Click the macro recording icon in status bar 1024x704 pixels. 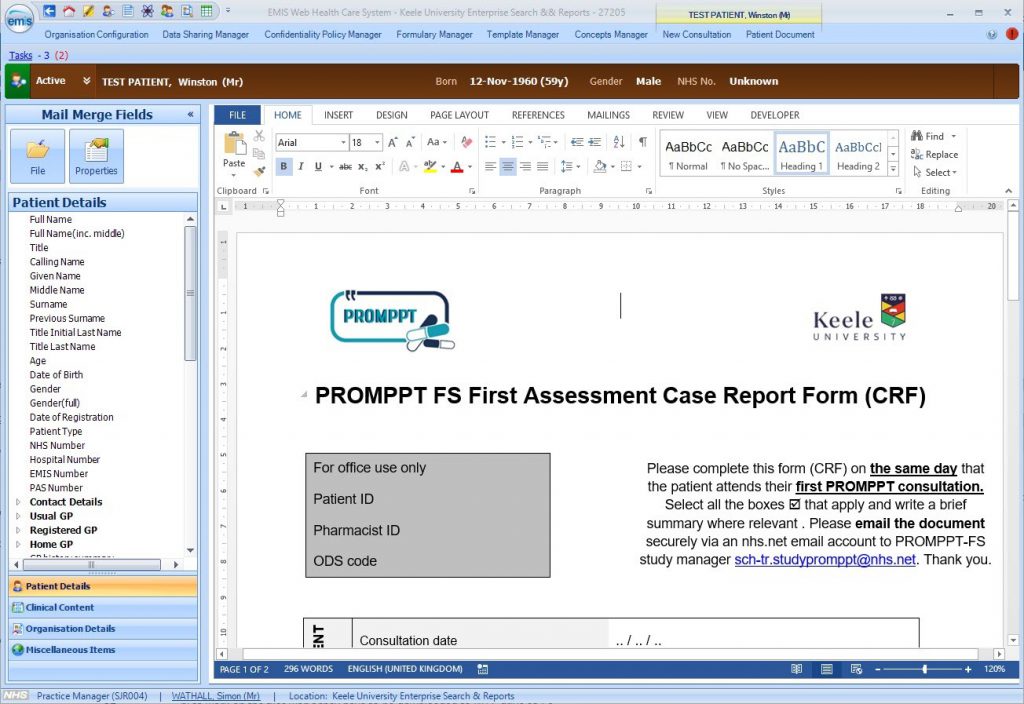click(x=483, y=669)
